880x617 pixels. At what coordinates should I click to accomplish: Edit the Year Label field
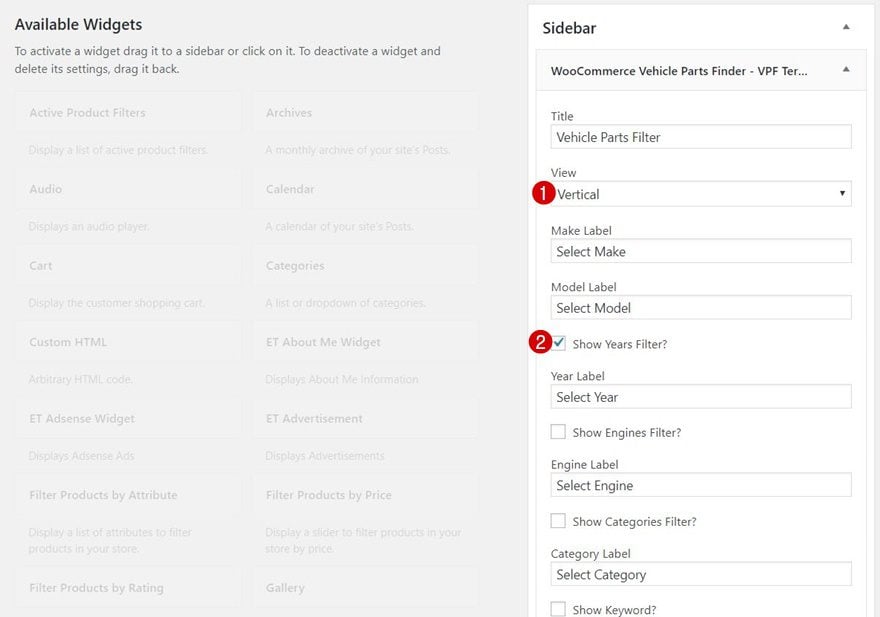(x=701, y=397)
